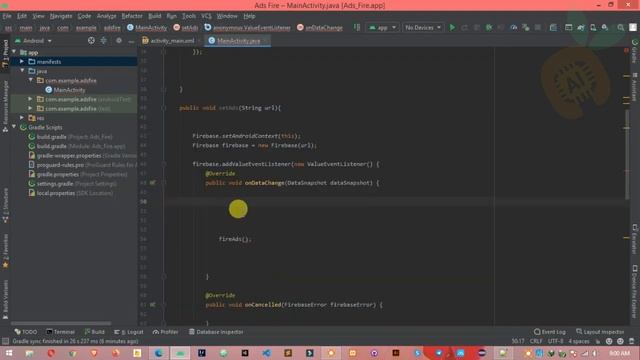
Task: Click the Make Project hammer icon
Action: (357, 28)
